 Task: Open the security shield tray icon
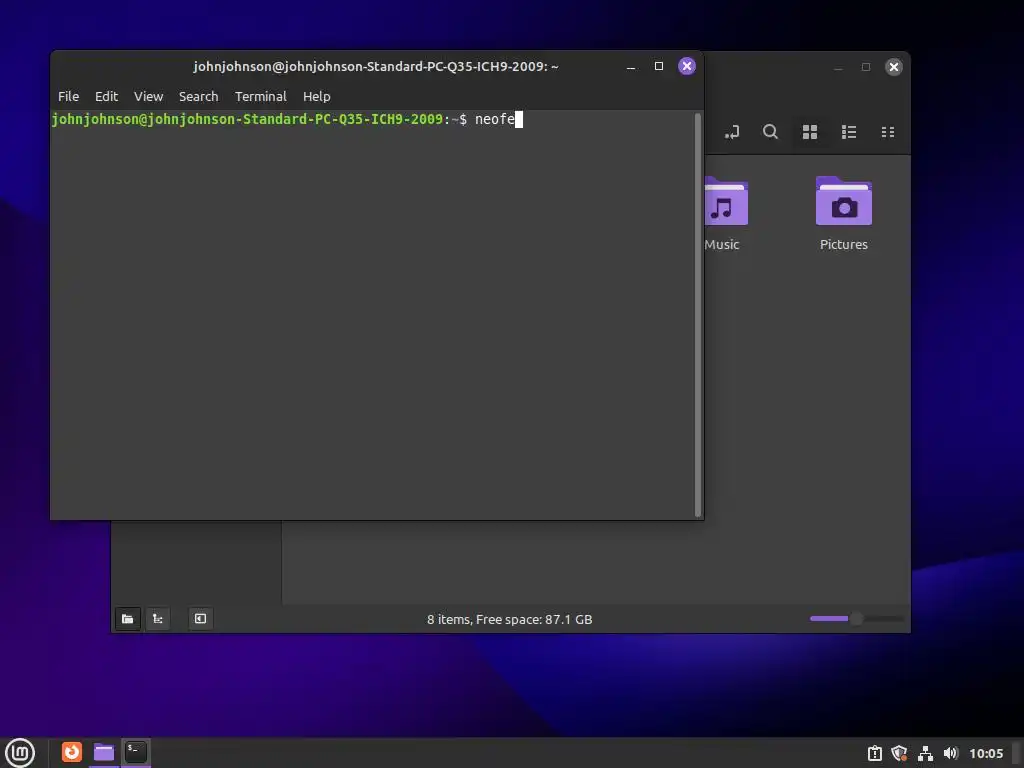(900, 754)
